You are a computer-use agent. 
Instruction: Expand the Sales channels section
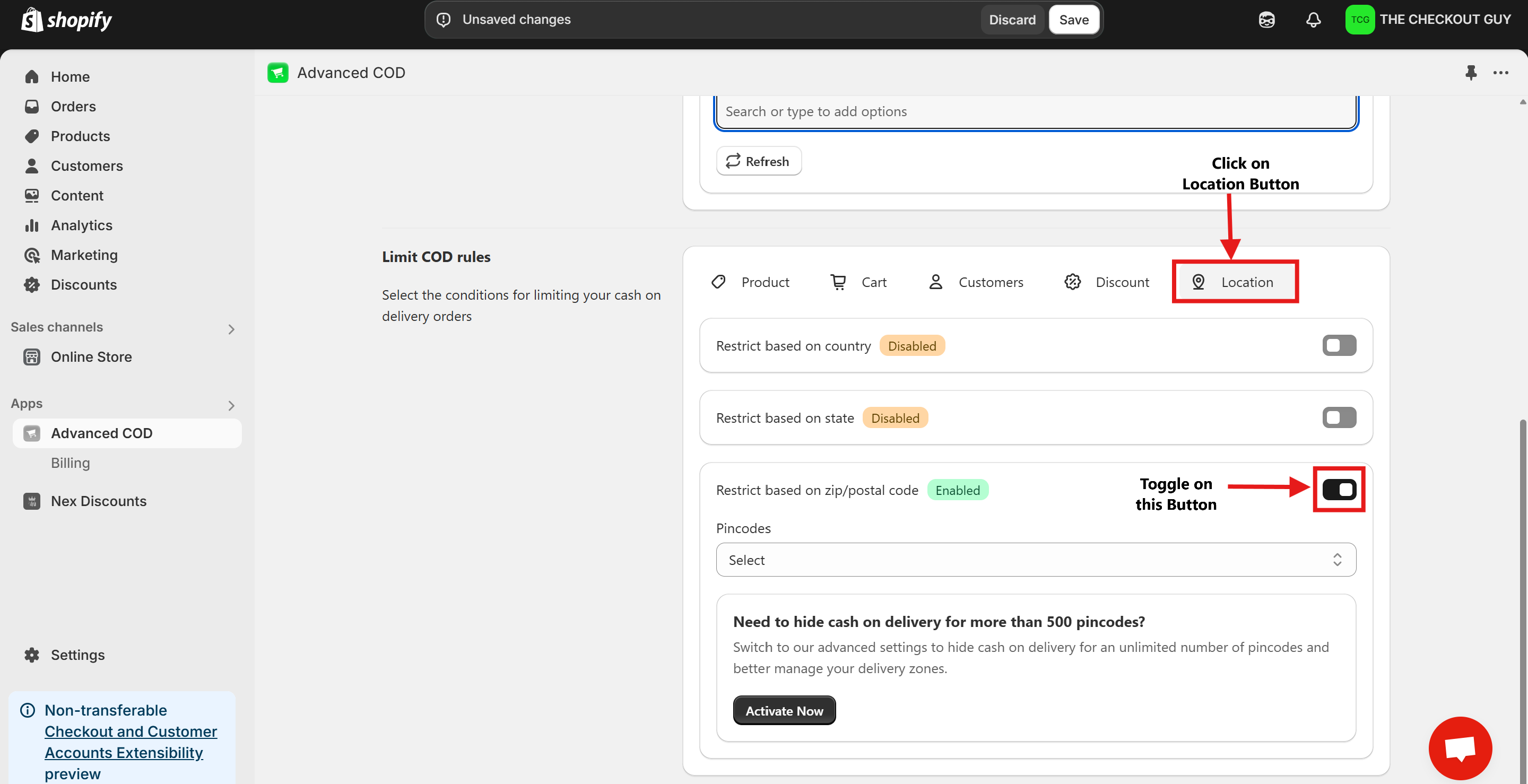(x=231, y=329)
